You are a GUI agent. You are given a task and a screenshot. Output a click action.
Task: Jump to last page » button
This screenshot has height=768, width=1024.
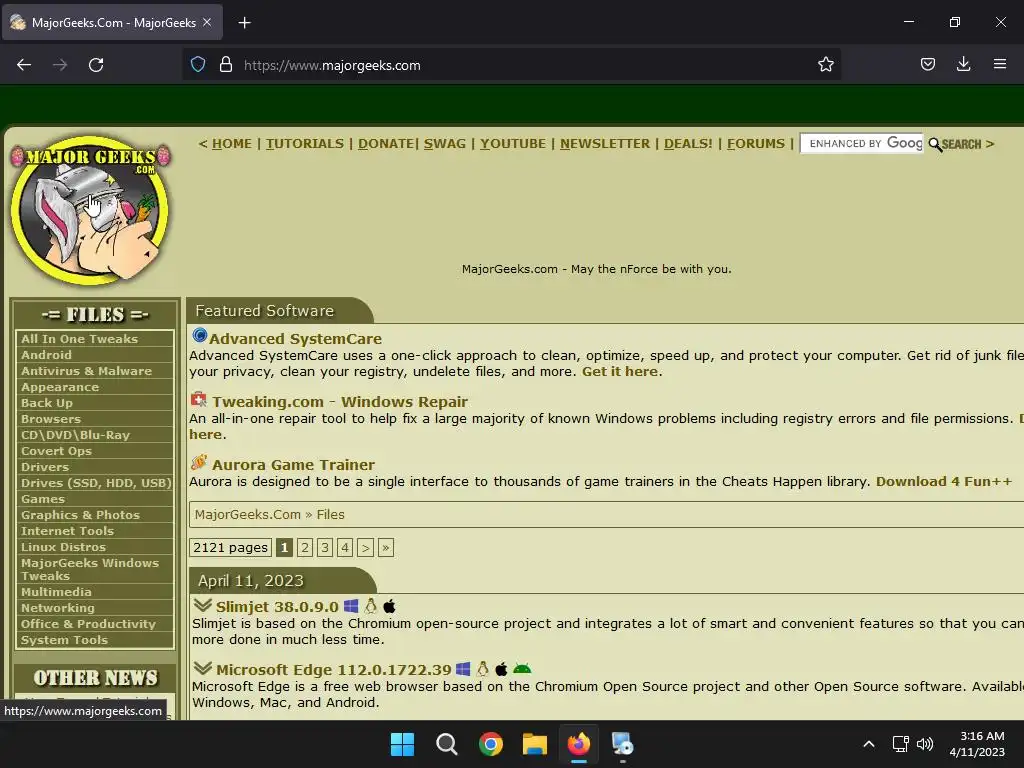pos(386,547)
